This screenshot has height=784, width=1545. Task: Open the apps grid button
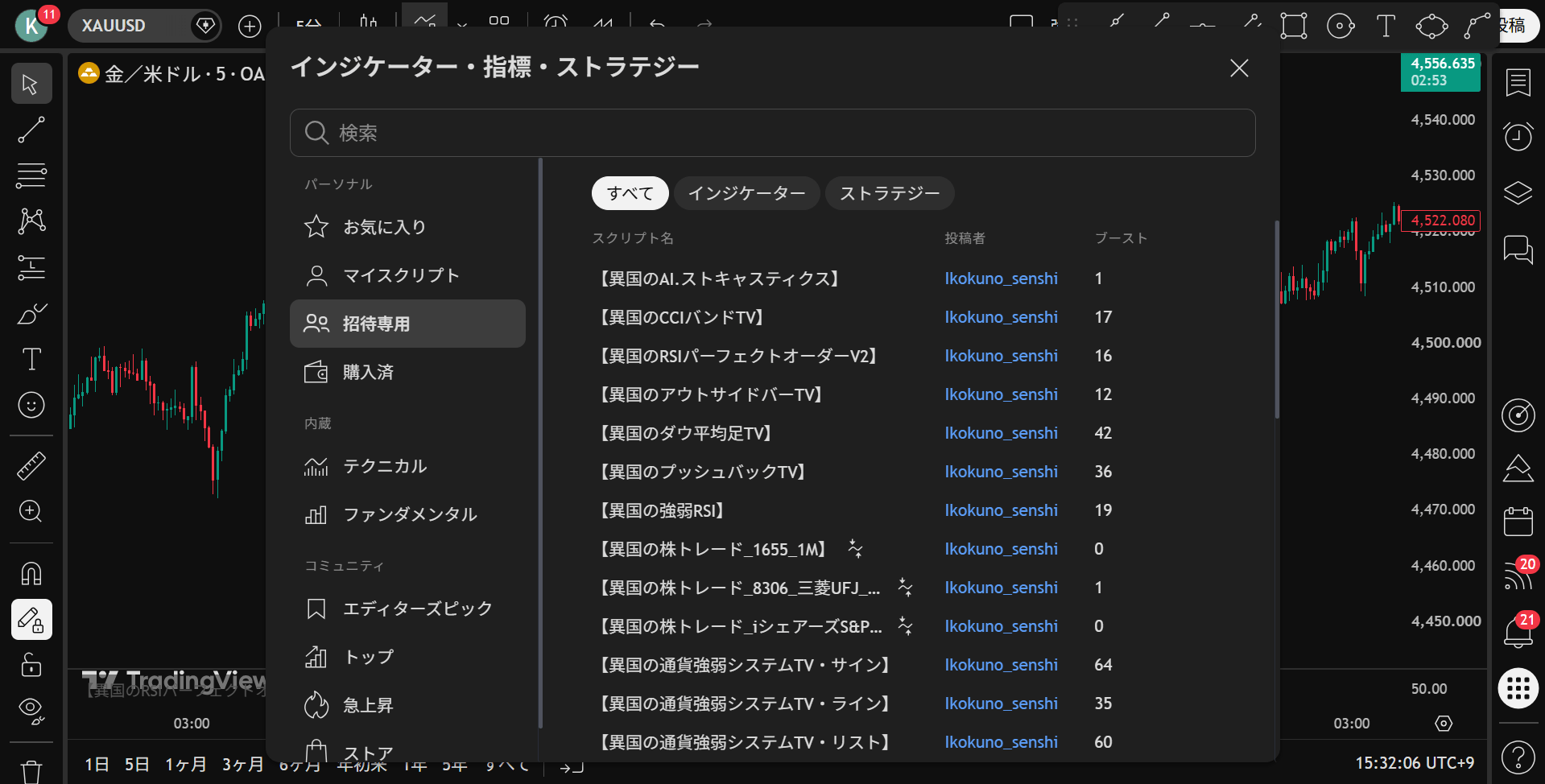[x=1518, y=688]
